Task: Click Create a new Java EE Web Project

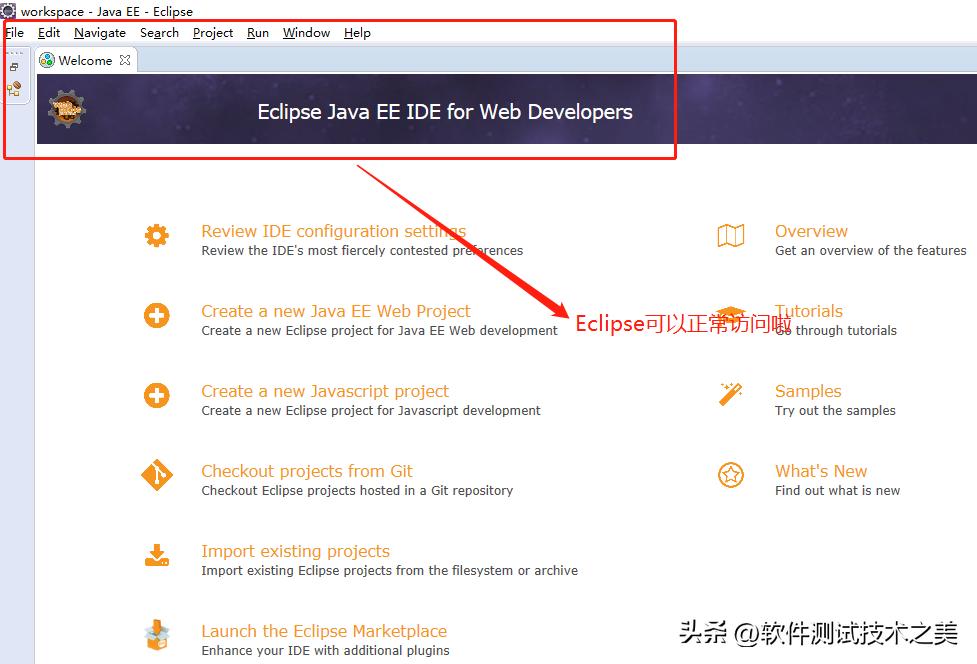Action: pos(336,311)
